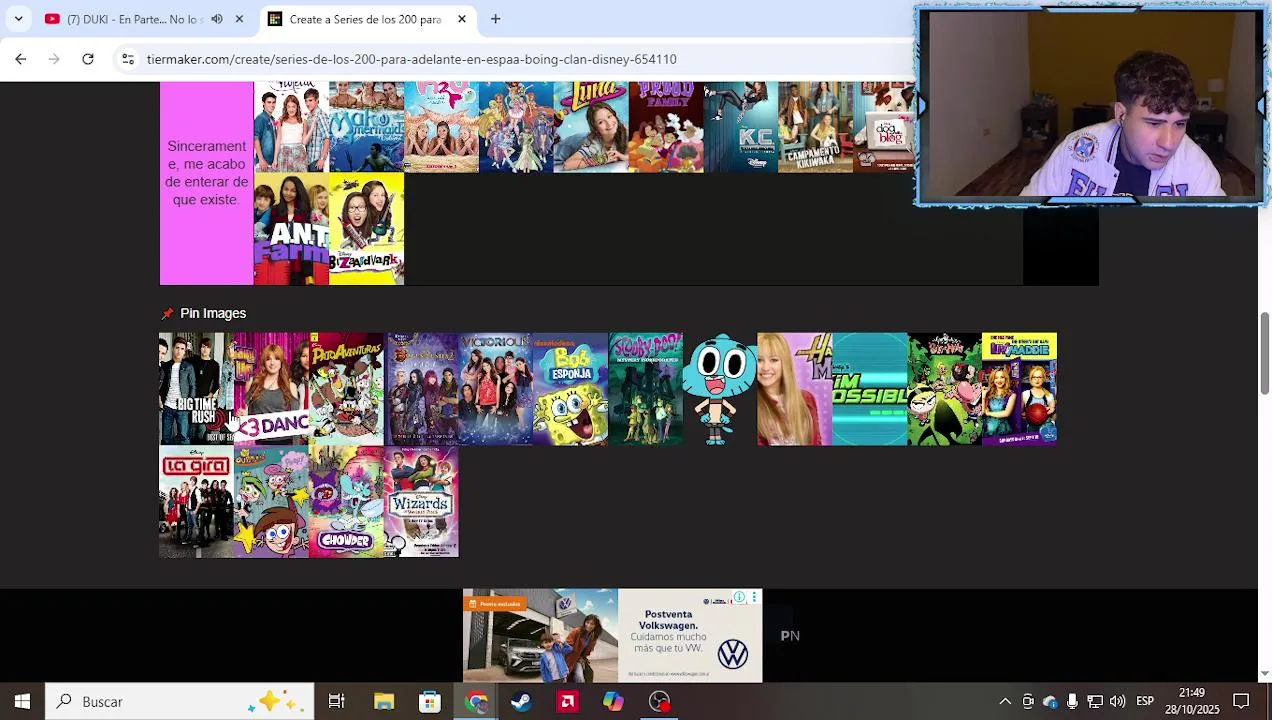The width and height of the screenshot is (1272, 720).
Task: Pick the Fairly OddParents image
Action: click(271, 501)
